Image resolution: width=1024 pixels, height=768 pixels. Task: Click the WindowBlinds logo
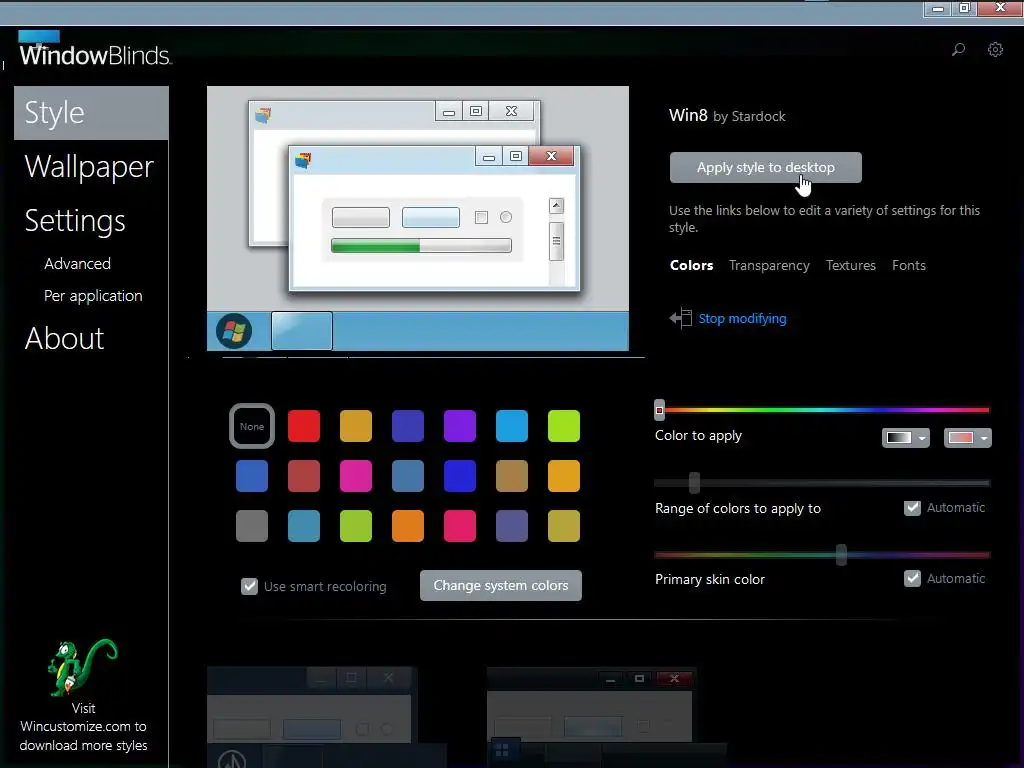click(x=95, y=50)
